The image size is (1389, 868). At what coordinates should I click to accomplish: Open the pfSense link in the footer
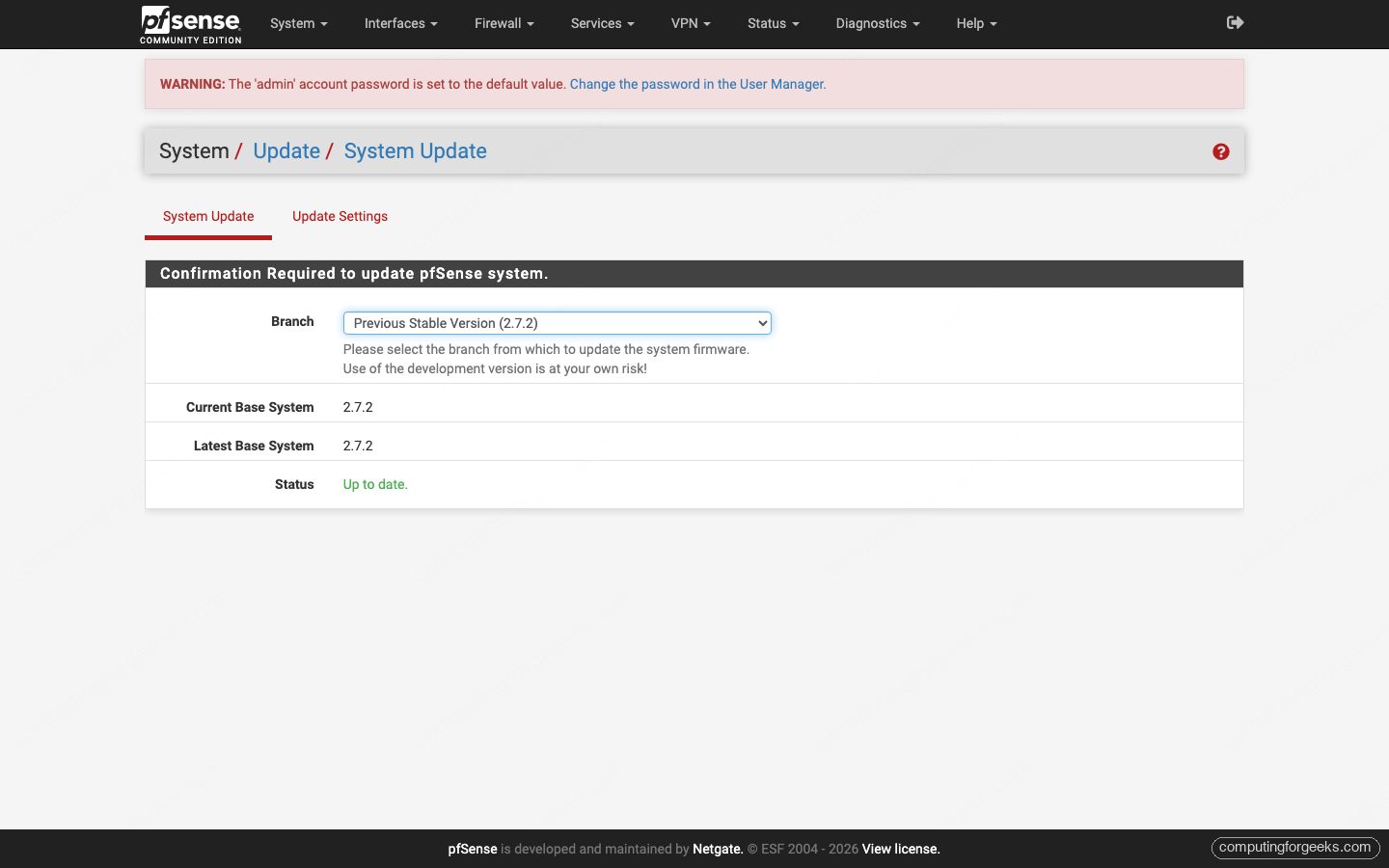(473, 849)
